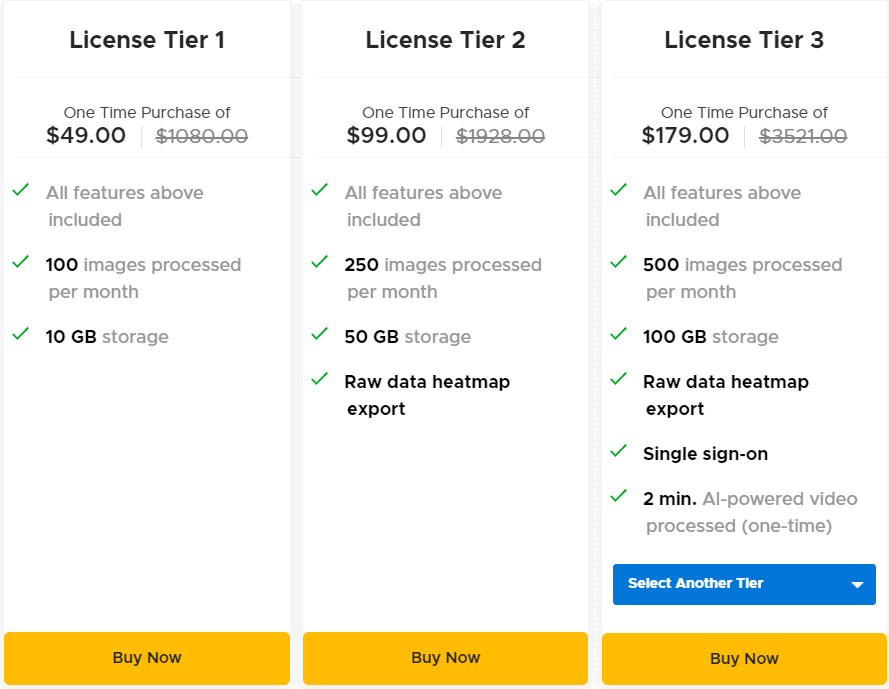Click the checkmark beside Tier 1 storage feature
Viewport: 889px width, 689px height.
tap(20, 336)
